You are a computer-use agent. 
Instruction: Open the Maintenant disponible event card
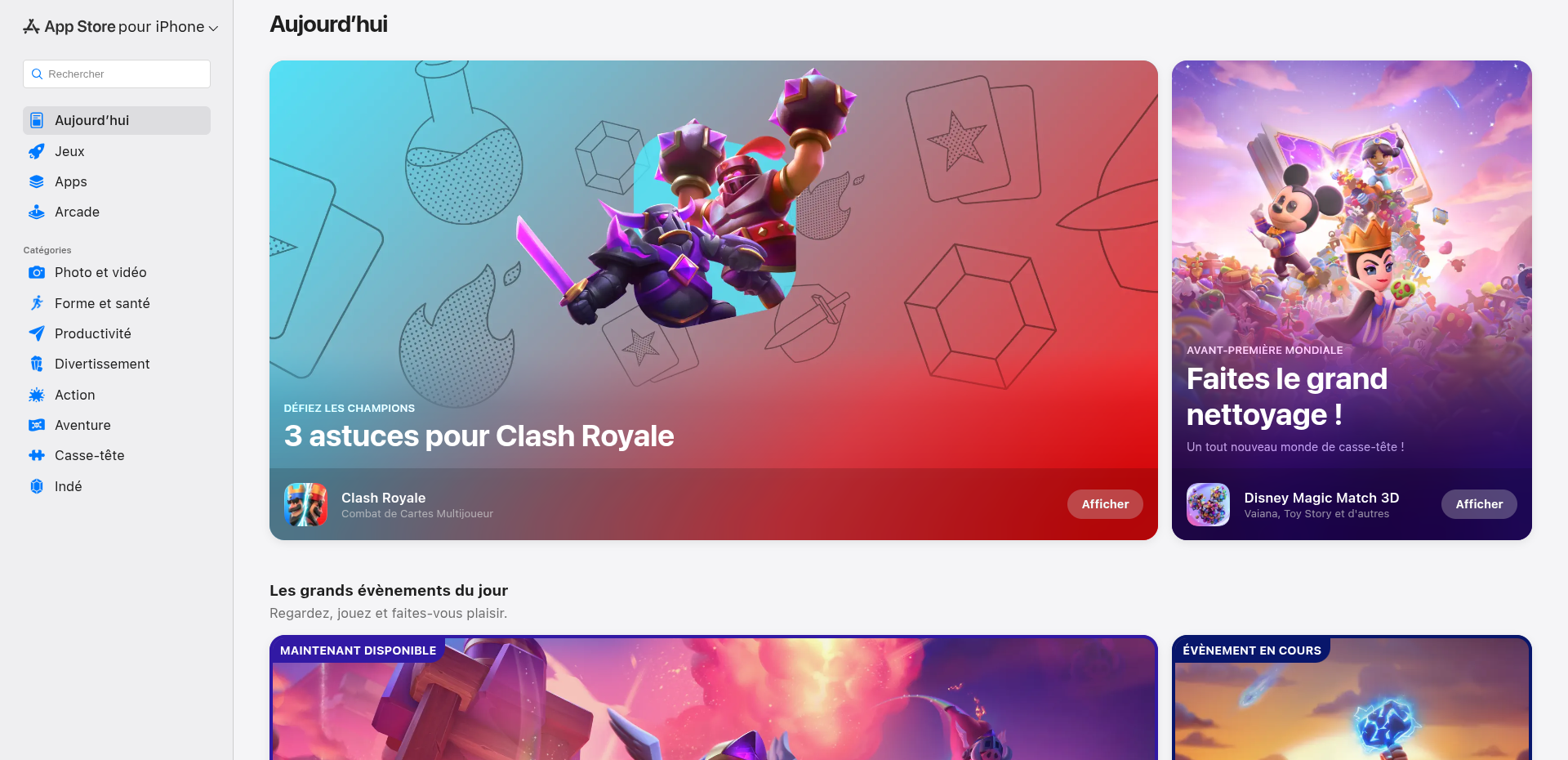[714, 698]
